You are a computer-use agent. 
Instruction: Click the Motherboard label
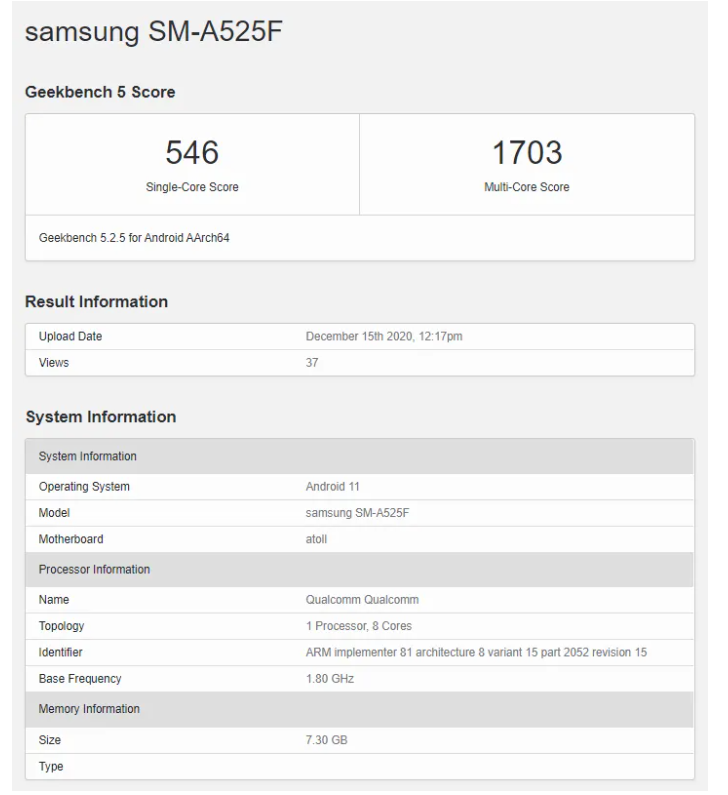pos(71,539)
